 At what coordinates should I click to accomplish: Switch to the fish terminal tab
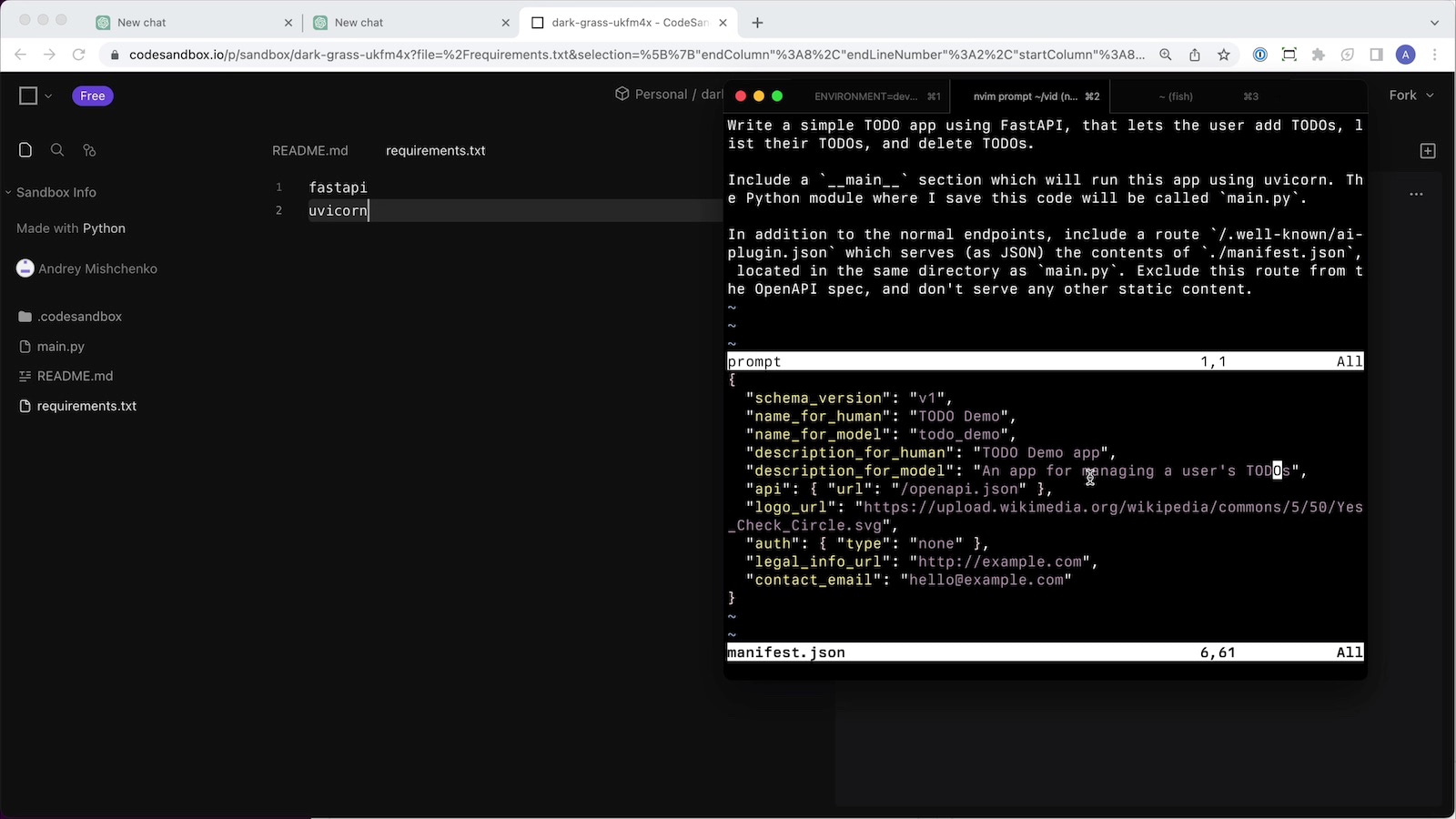click(1175, 96)
